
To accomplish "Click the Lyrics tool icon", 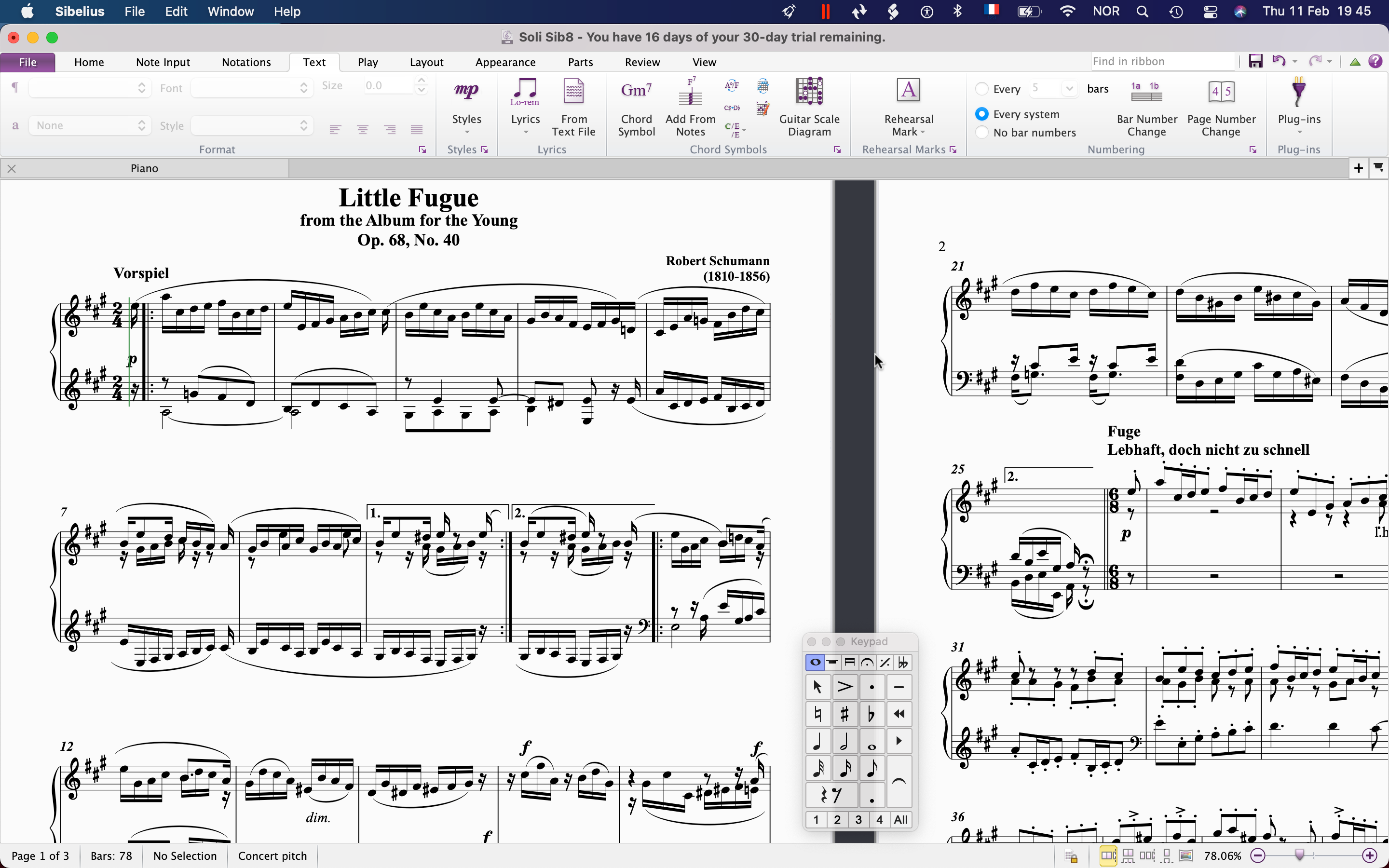I will [x=525, y=92].
